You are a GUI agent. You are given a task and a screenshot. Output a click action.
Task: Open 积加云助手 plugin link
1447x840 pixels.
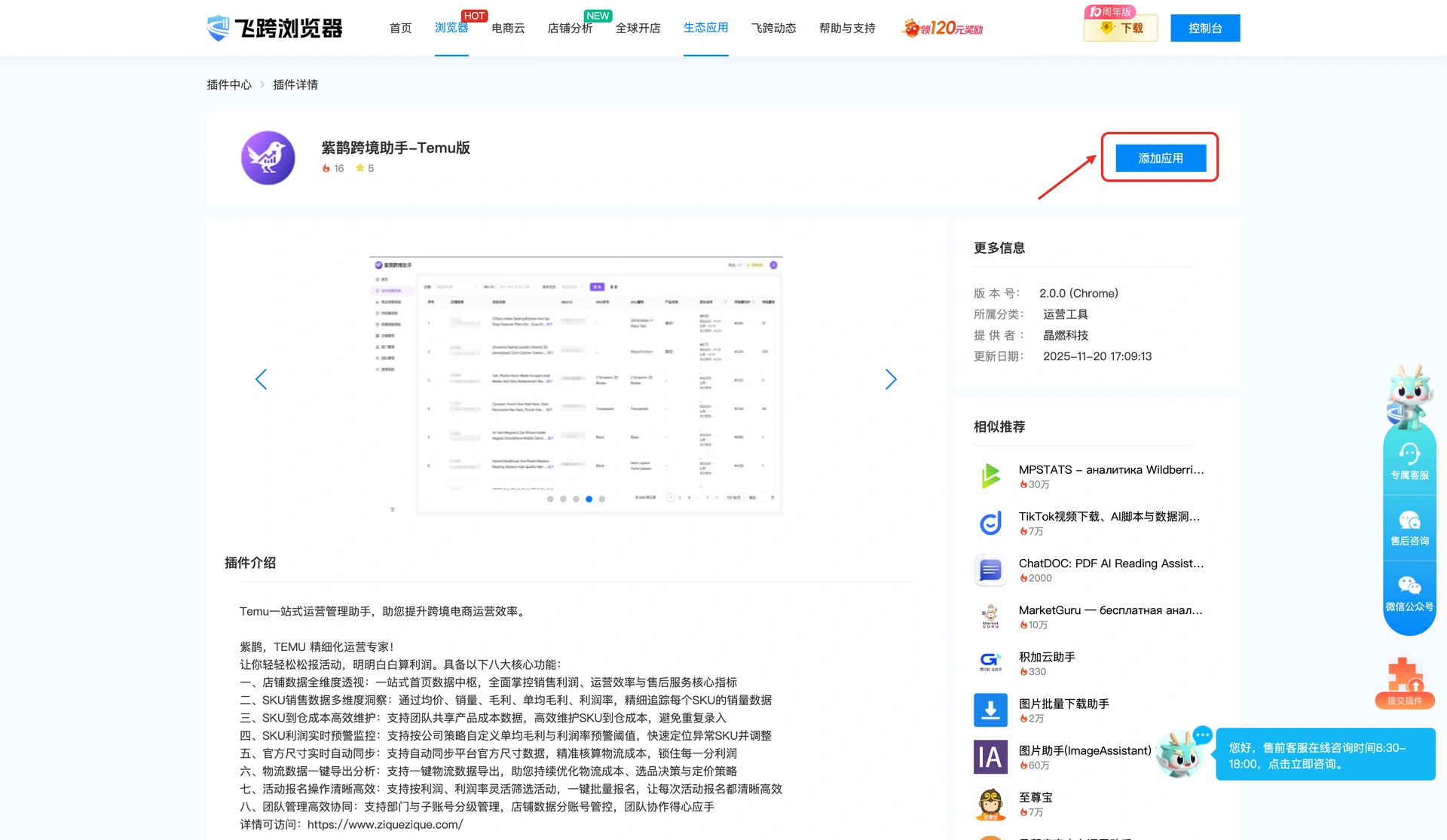pos(1047,656)
